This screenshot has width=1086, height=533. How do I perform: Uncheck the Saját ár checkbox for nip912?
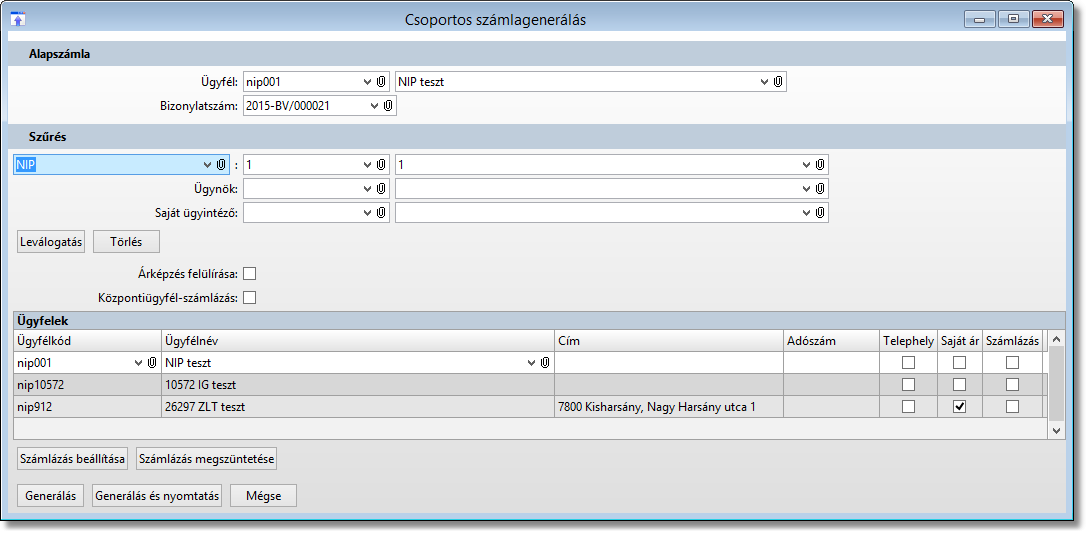[959, 407]
